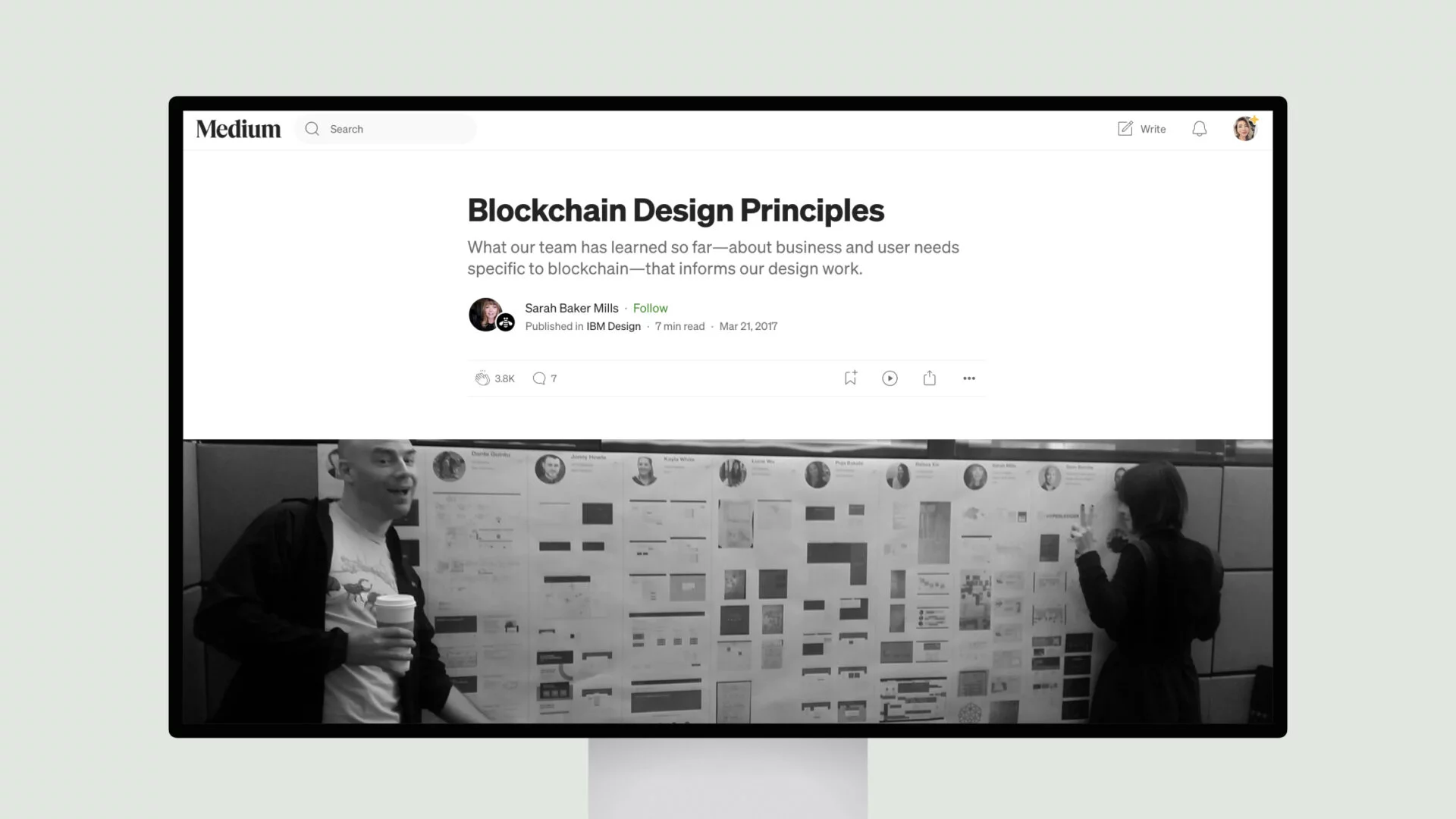The height and width of the screenshot is (819, 1456).
Task: Click the clap/applause icon
Action: coord(482,378)
